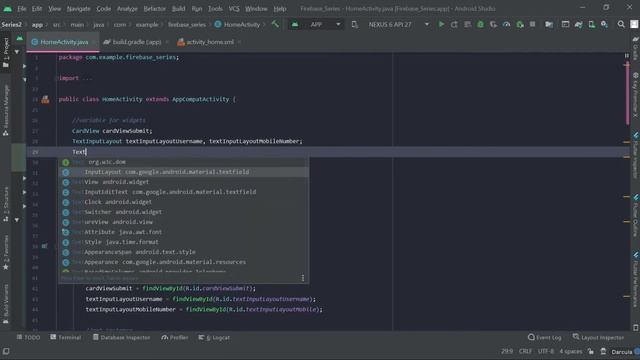The image size is (640, 360).
Task: Click the Sync Project with Gradle icon
Action: click(x=578, y=24)
